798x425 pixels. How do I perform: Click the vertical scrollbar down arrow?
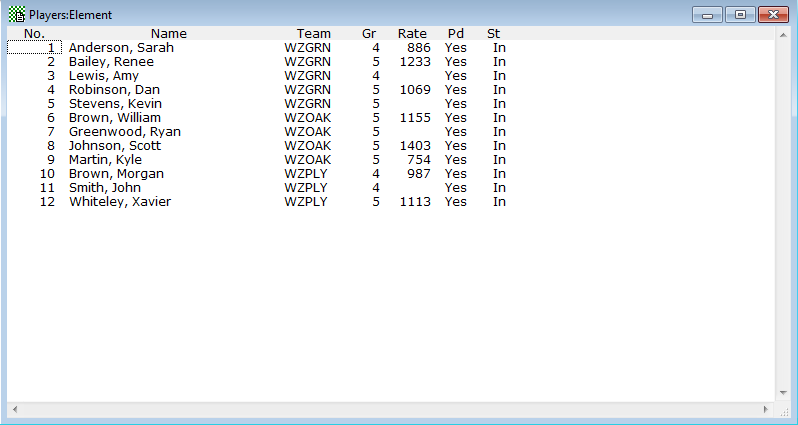pos(782,393)
